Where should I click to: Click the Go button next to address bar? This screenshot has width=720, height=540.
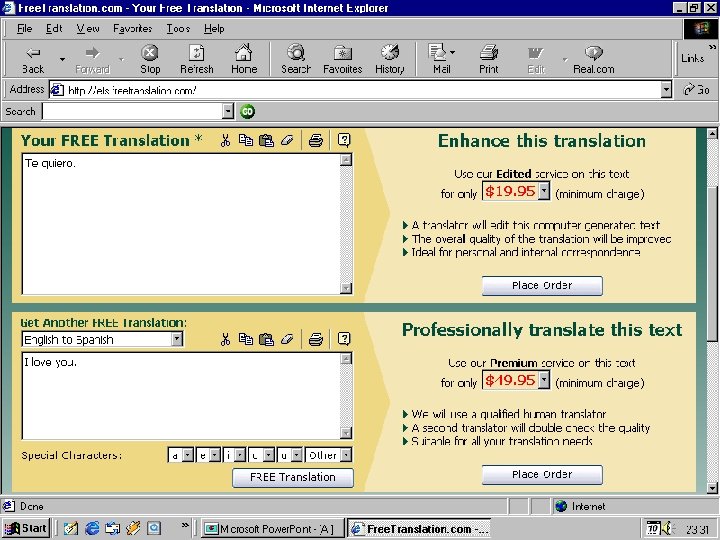coord(697,90)
